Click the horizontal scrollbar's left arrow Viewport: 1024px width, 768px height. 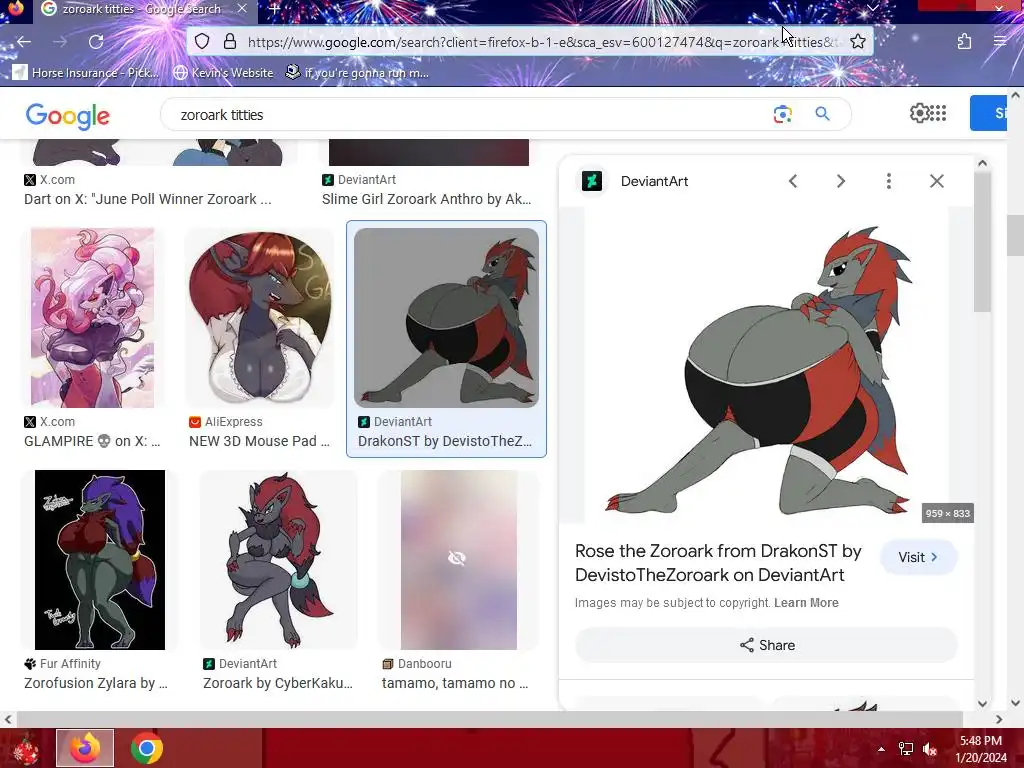pos(7,719)
